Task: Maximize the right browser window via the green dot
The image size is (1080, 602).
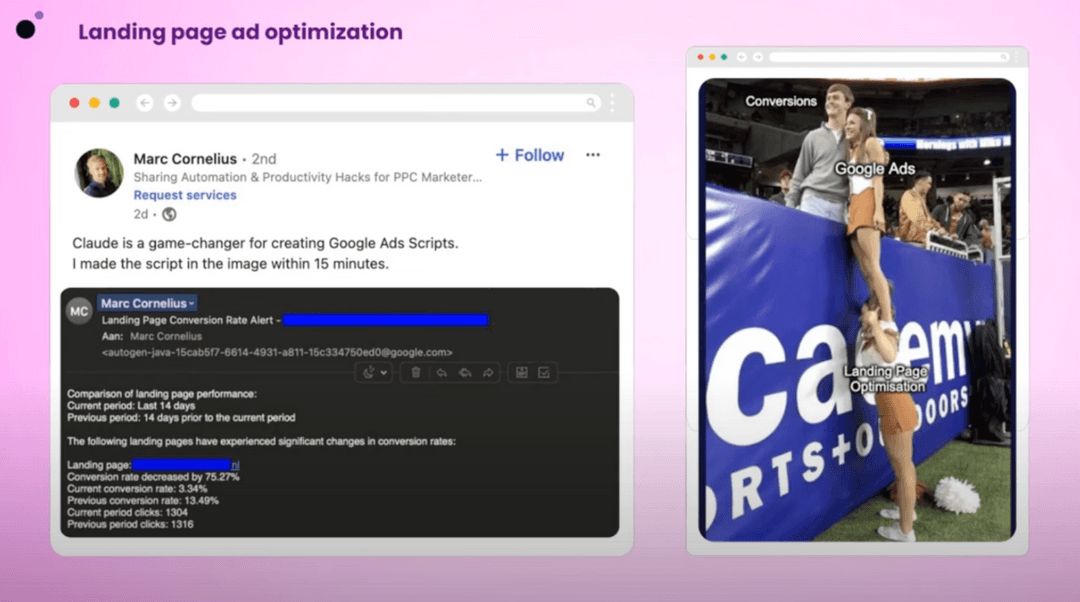Action: 724,57
